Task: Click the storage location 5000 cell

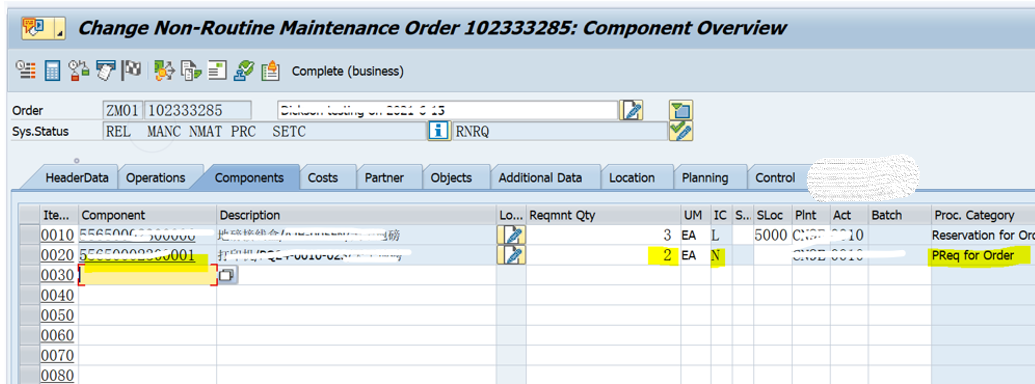Action: click(772, 235)
